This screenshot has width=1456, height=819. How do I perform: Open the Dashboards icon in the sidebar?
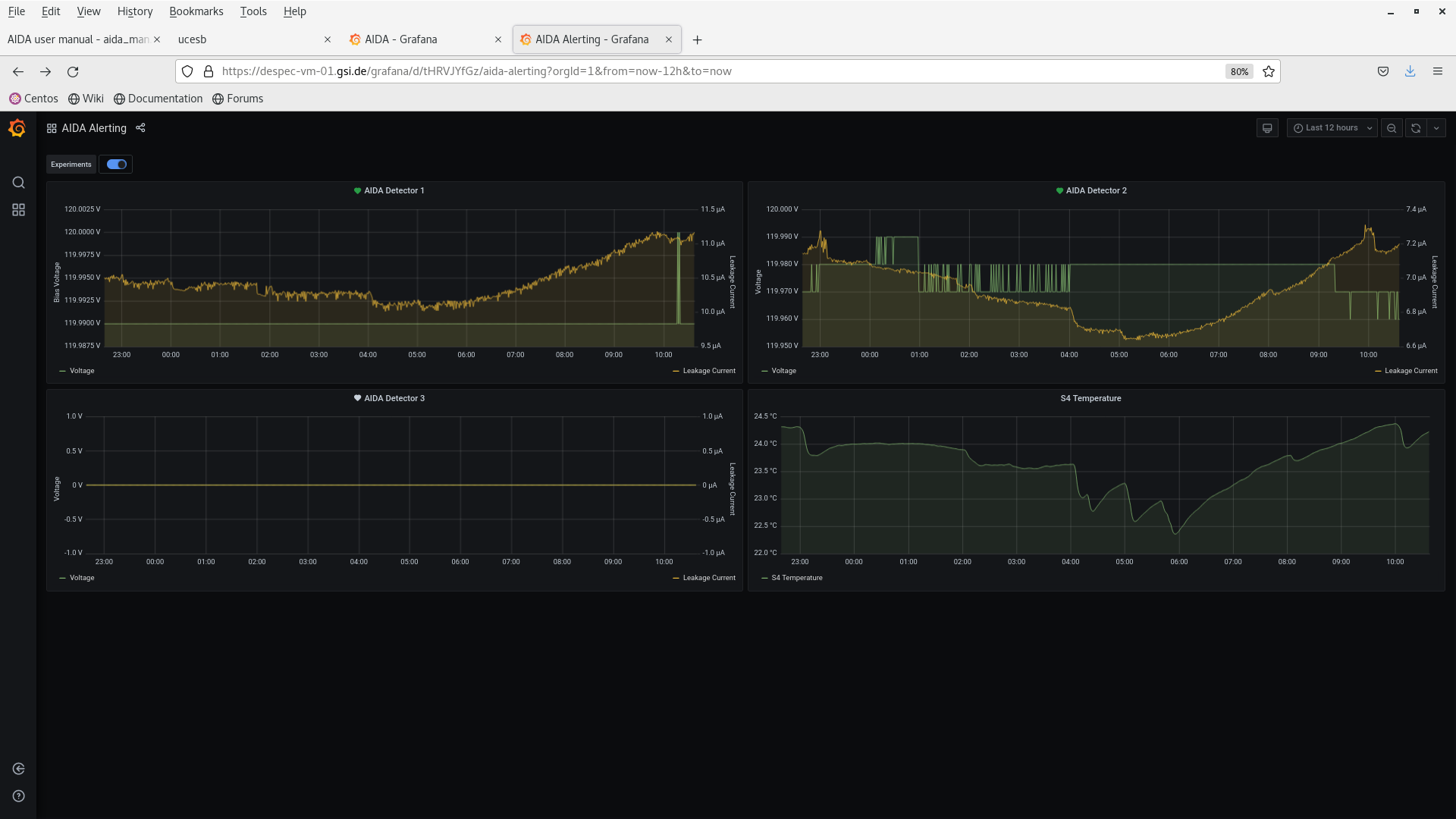18,210
